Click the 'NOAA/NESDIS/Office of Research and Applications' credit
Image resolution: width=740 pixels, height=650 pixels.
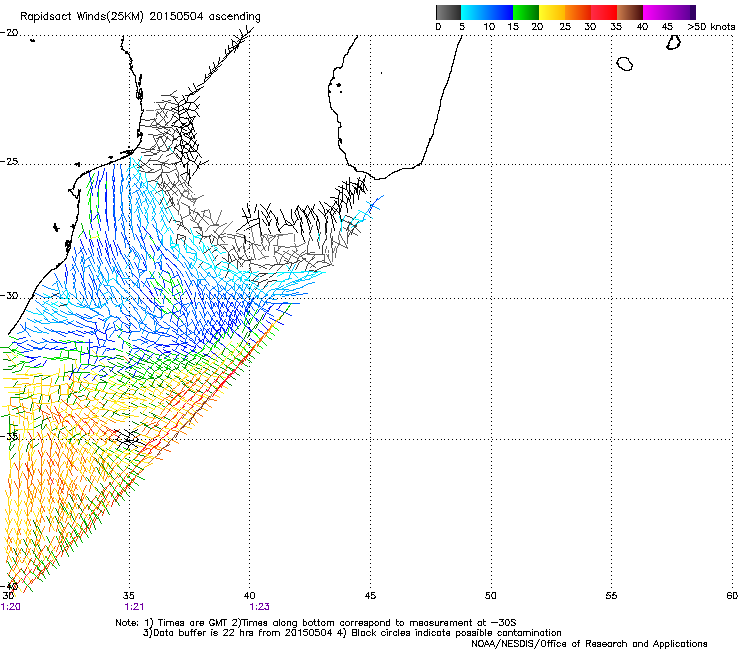coord(589,644)
